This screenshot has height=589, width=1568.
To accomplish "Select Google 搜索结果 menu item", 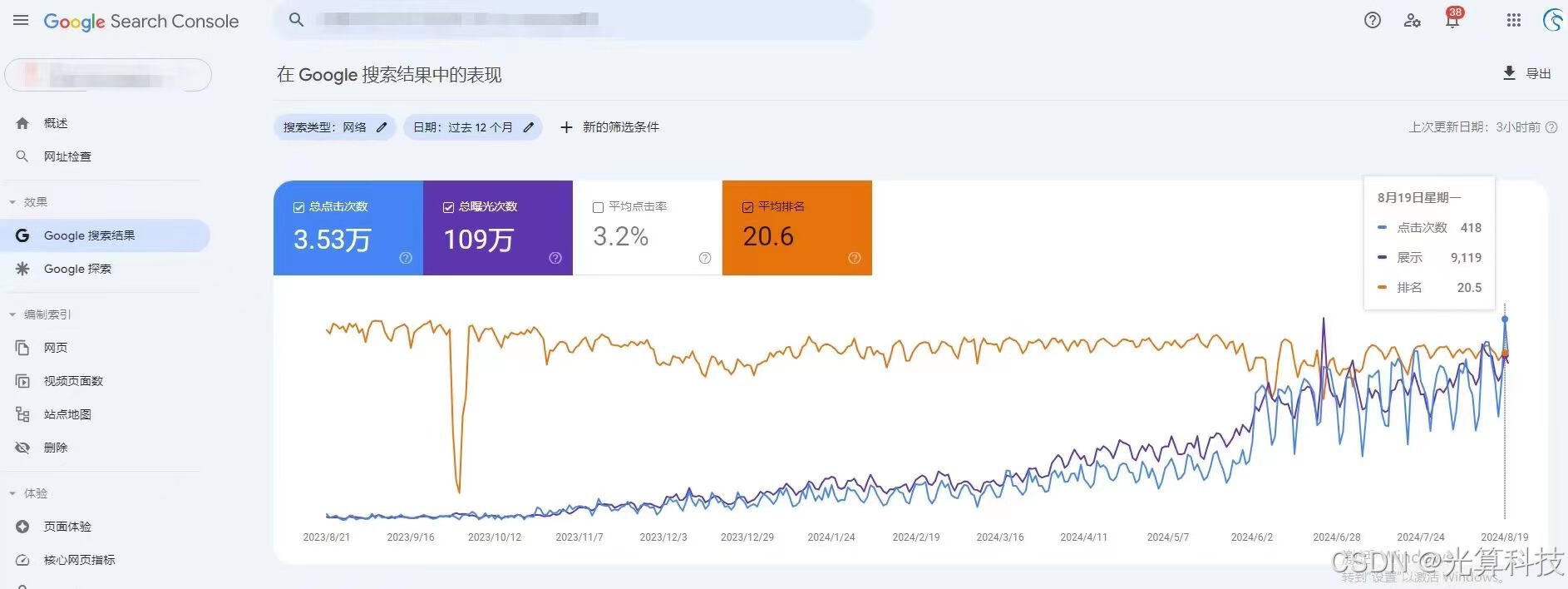I will (105, 235).
